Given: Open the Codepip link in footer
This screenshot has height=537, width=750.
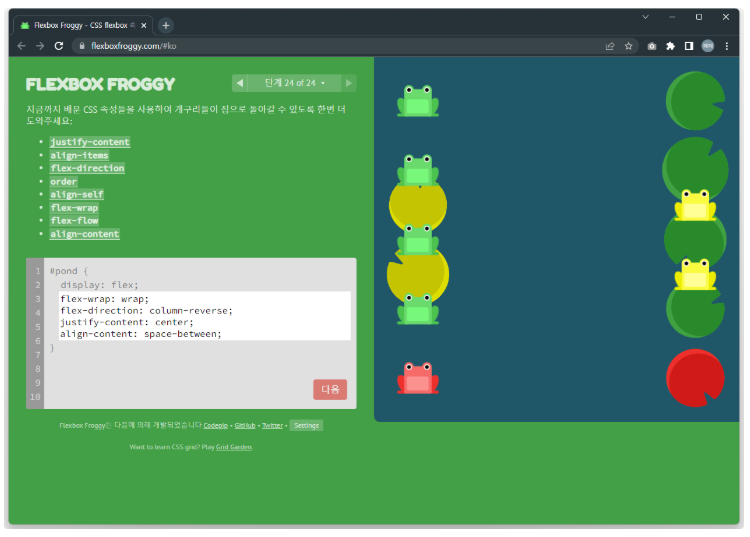Looking at the screenshot, I should coord(216,426).
